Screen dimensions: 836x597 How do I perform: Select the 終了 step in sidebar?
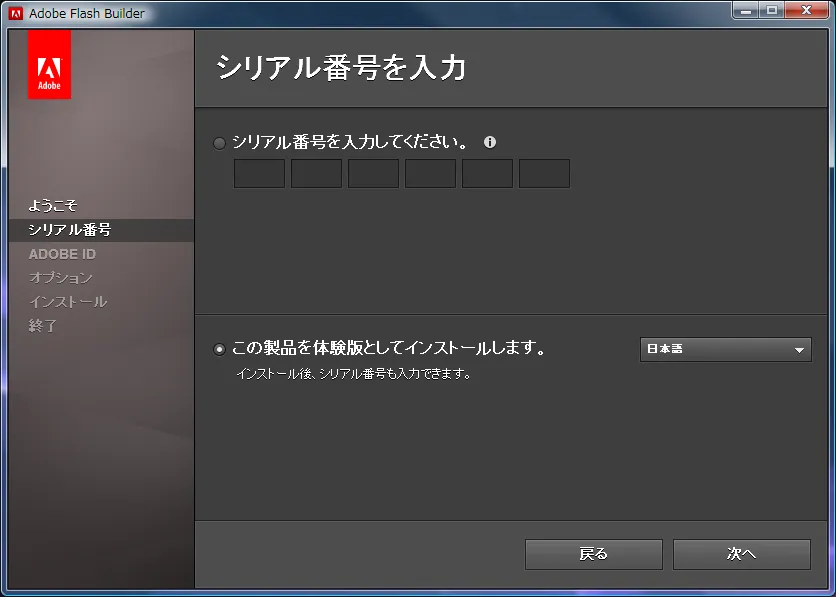pos(43,326)
